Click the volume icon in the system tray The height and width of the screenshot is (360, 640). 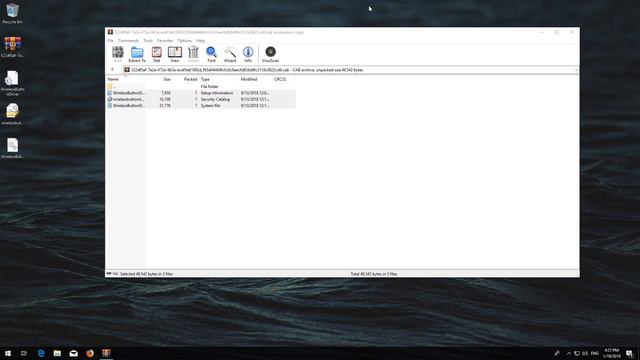click(585, 353)
